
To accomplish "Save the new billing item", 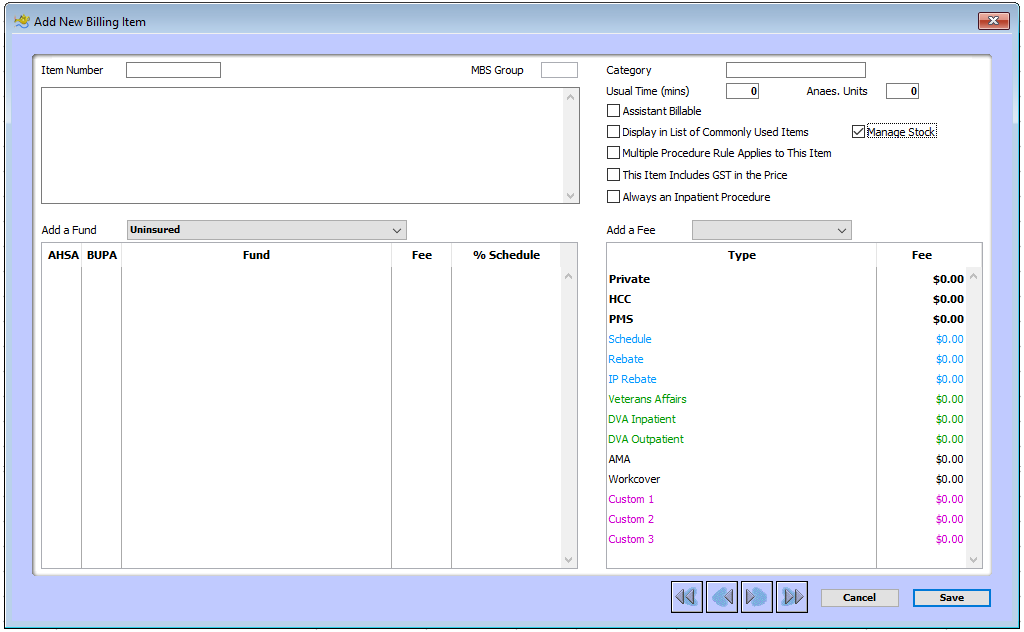I will (950, 597).
